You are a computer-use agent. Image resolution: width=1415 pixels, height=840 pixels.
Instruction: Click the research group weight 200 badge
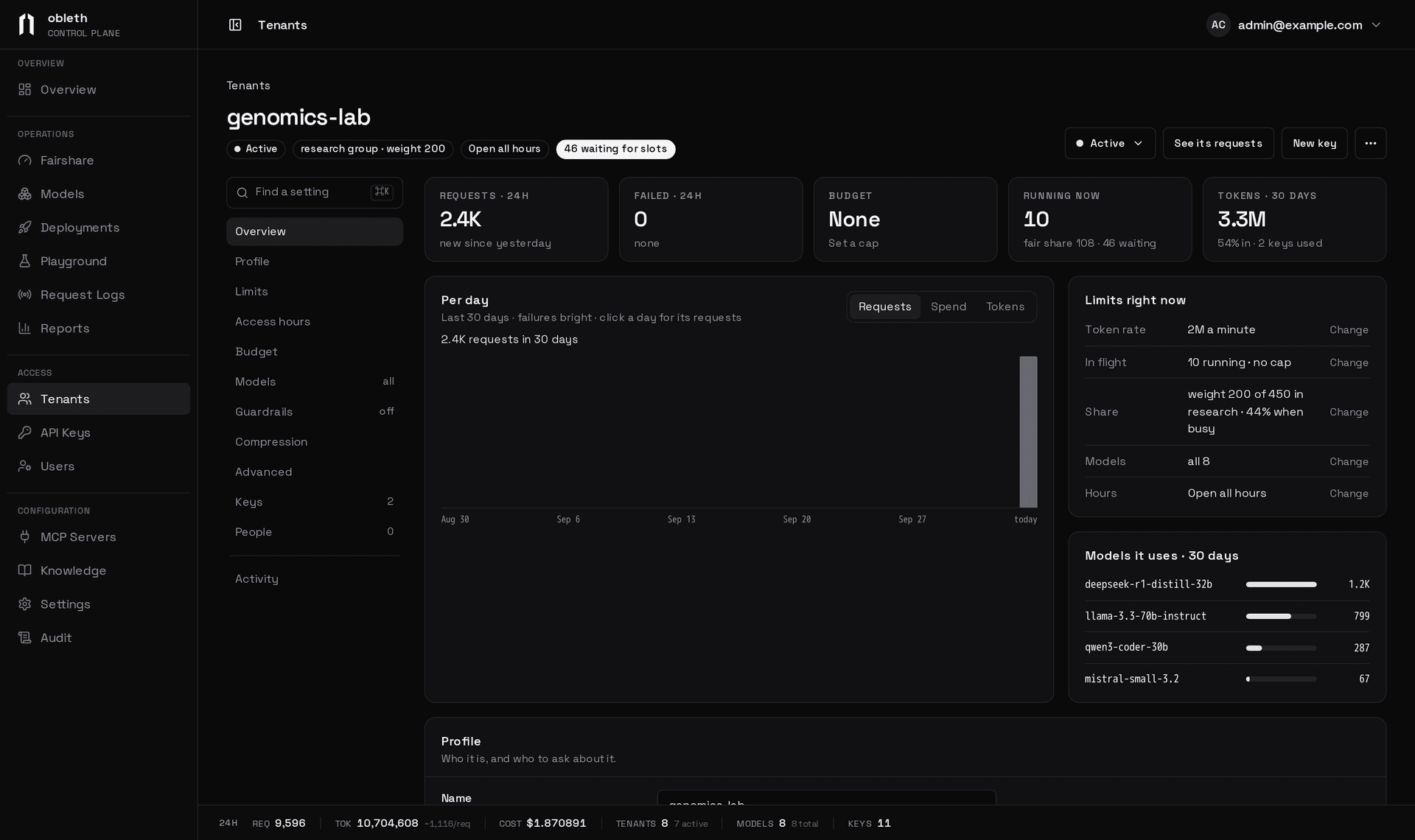pos(373,149)
